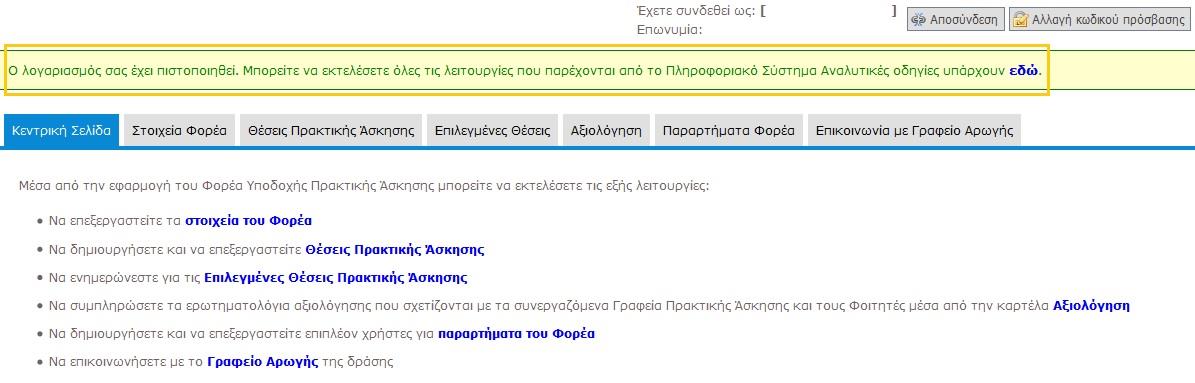Click the Αξιολόγηση link in the list
Screen dimensions: 1195x383
[x=1091, y=305]
